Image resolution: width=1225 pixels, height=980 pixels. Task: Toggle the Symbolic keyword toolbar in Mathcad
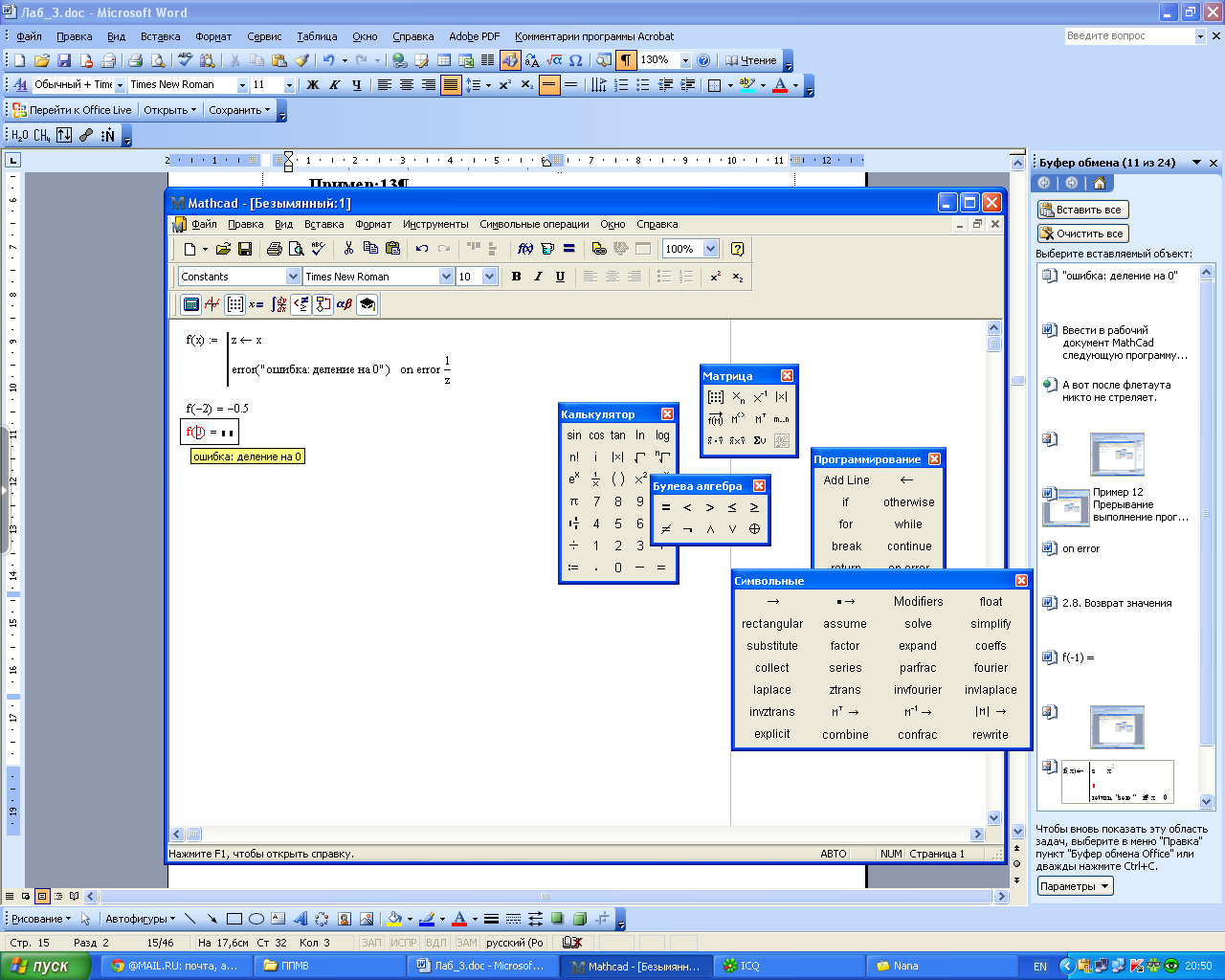point(367,304)
